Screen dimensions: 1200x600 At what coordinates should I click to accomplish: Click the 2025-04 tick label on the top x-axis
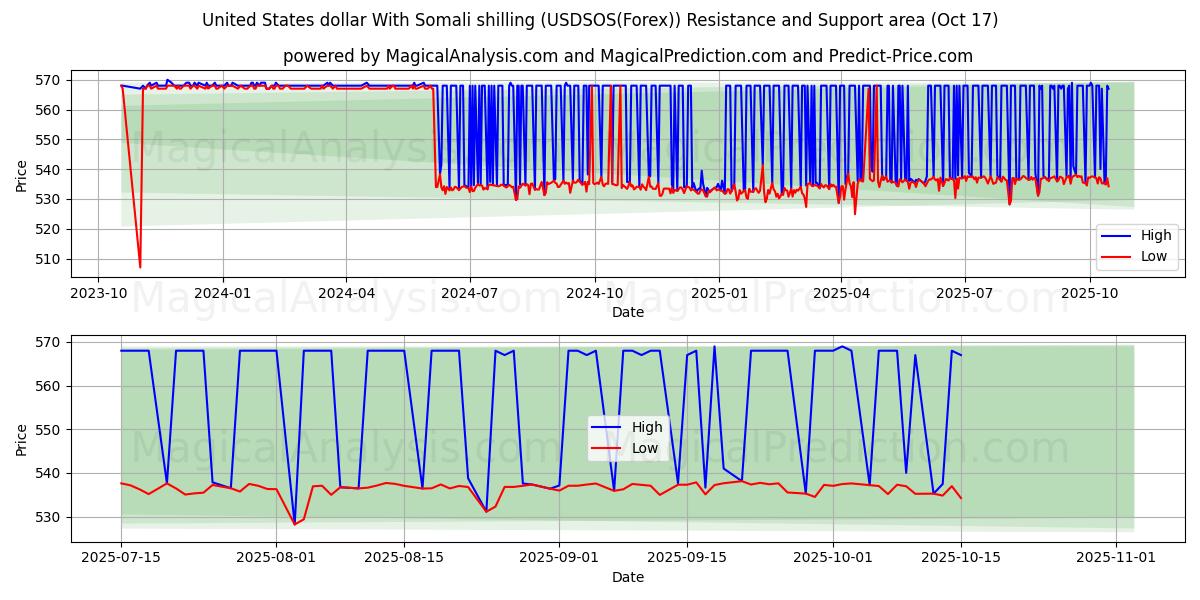(841, 293)
